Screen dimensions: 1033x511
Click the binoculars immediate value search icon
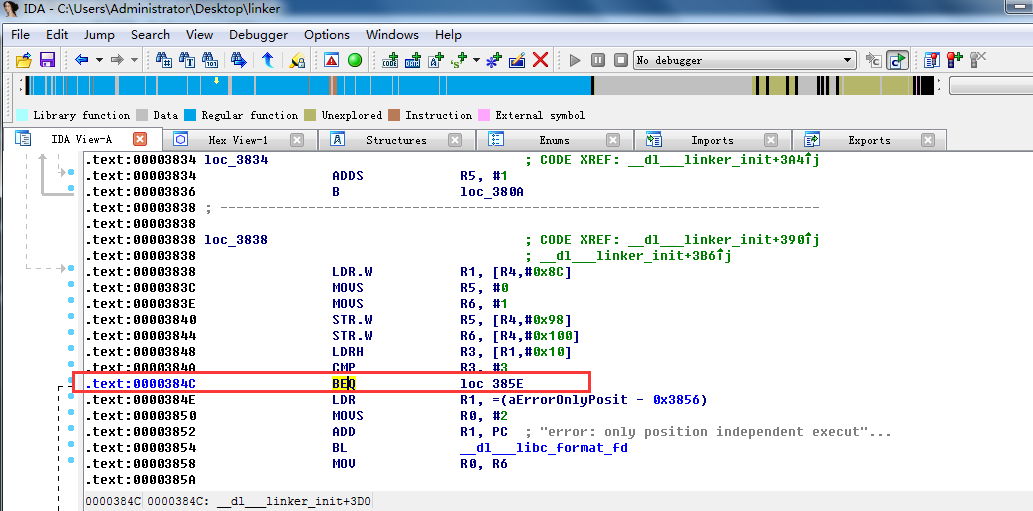click(164, 61)
